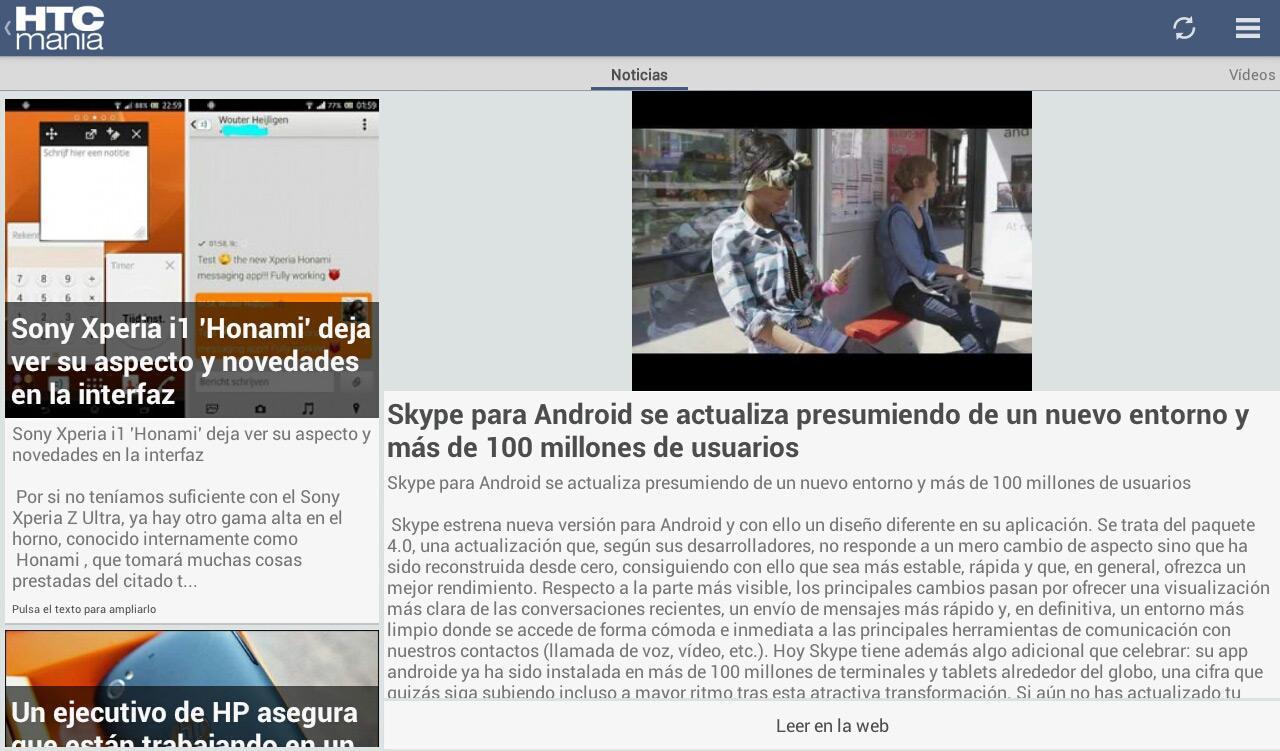Select the headline "Skype para Android se actualiza presumiendo"

pos(818,430)
